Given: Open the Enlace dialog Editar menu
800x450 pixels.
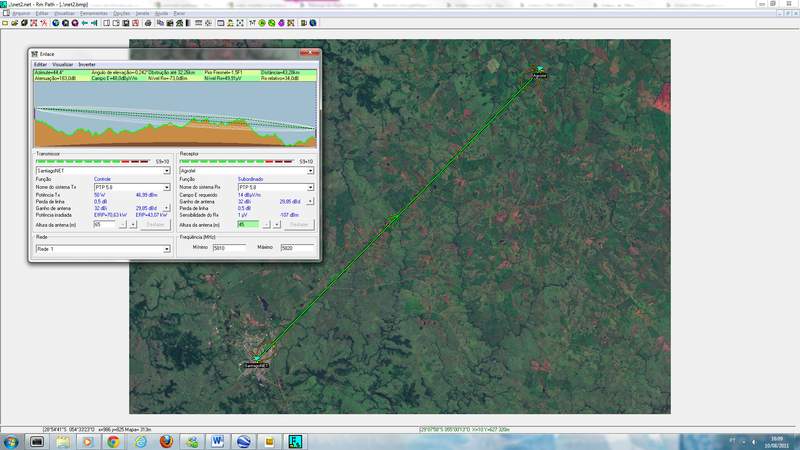Looking at the screenshot, I should pos(40,65).
